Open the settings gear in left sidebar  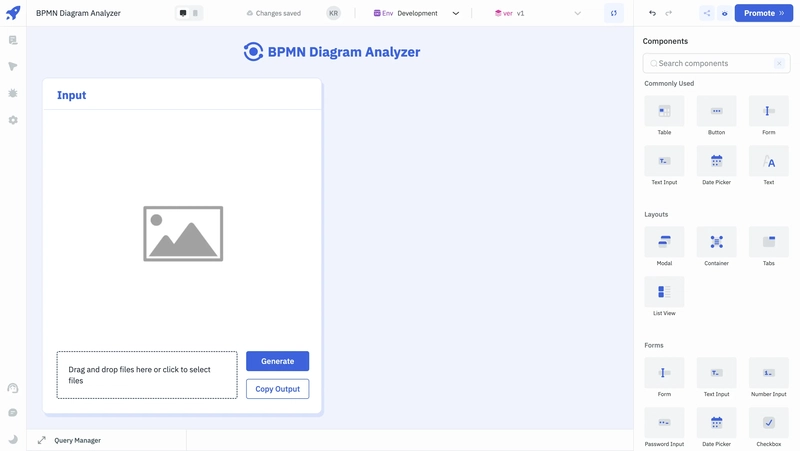13,120
